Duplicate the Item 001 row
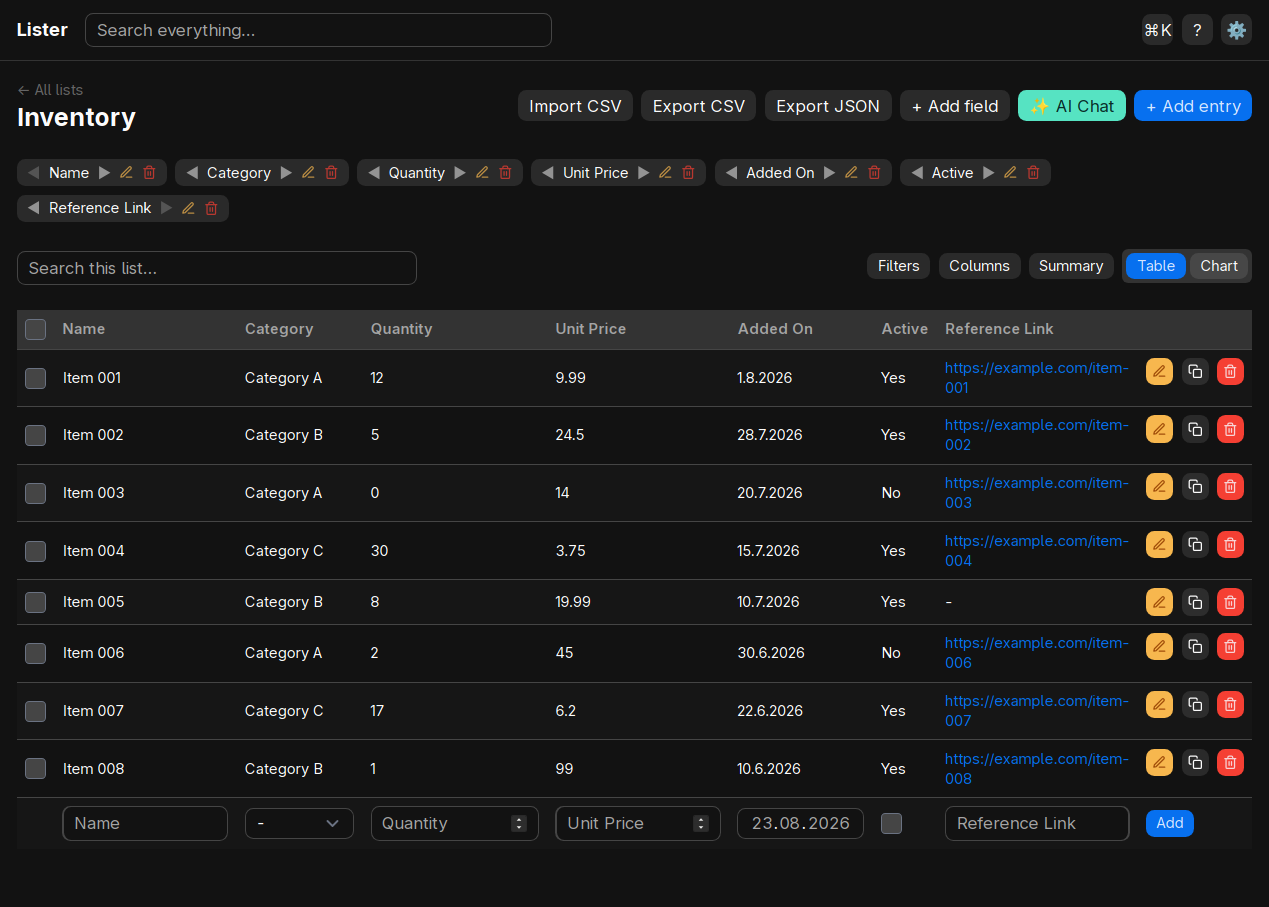Image resolution: width=1269 pixels, height=907 pixels. (1195, 371)
